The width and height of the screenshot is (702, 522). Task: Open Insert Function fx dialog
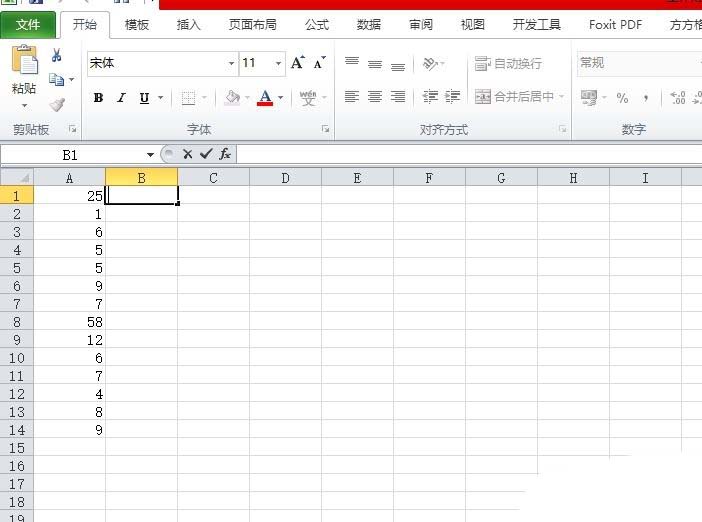point(225,154)
